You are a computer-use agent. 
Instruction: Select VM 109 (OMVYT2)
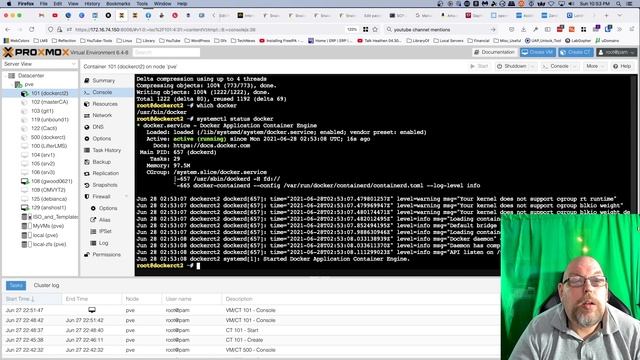coord(48,190)
